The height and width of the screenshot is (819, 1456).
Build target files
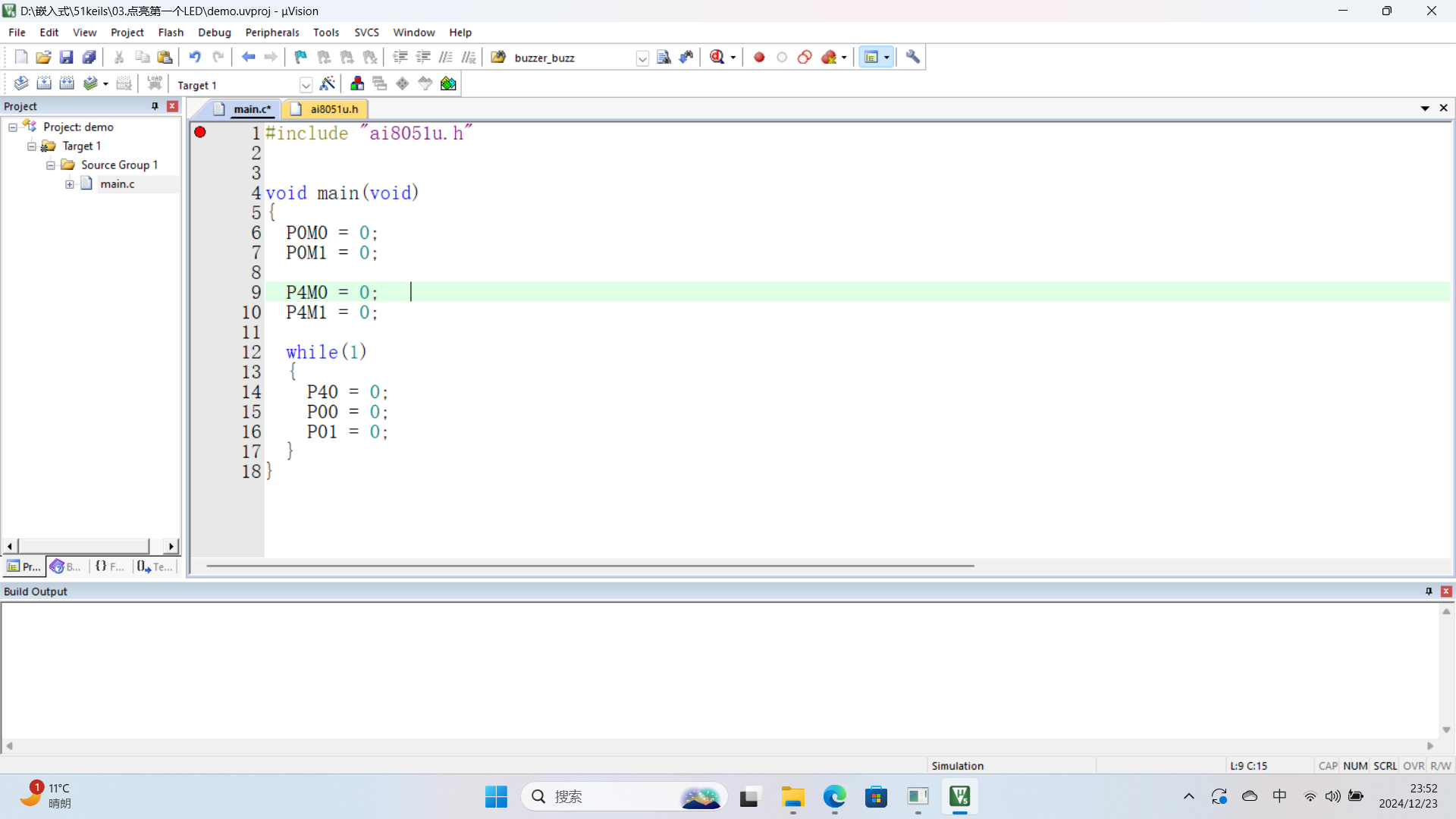tap(44, 83)
